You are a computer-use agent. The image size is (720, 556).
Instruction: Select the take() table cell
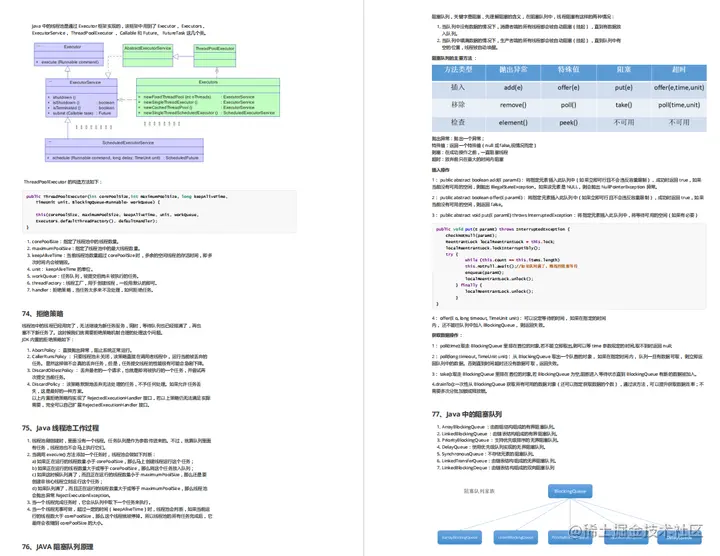(x=624, y=105)
